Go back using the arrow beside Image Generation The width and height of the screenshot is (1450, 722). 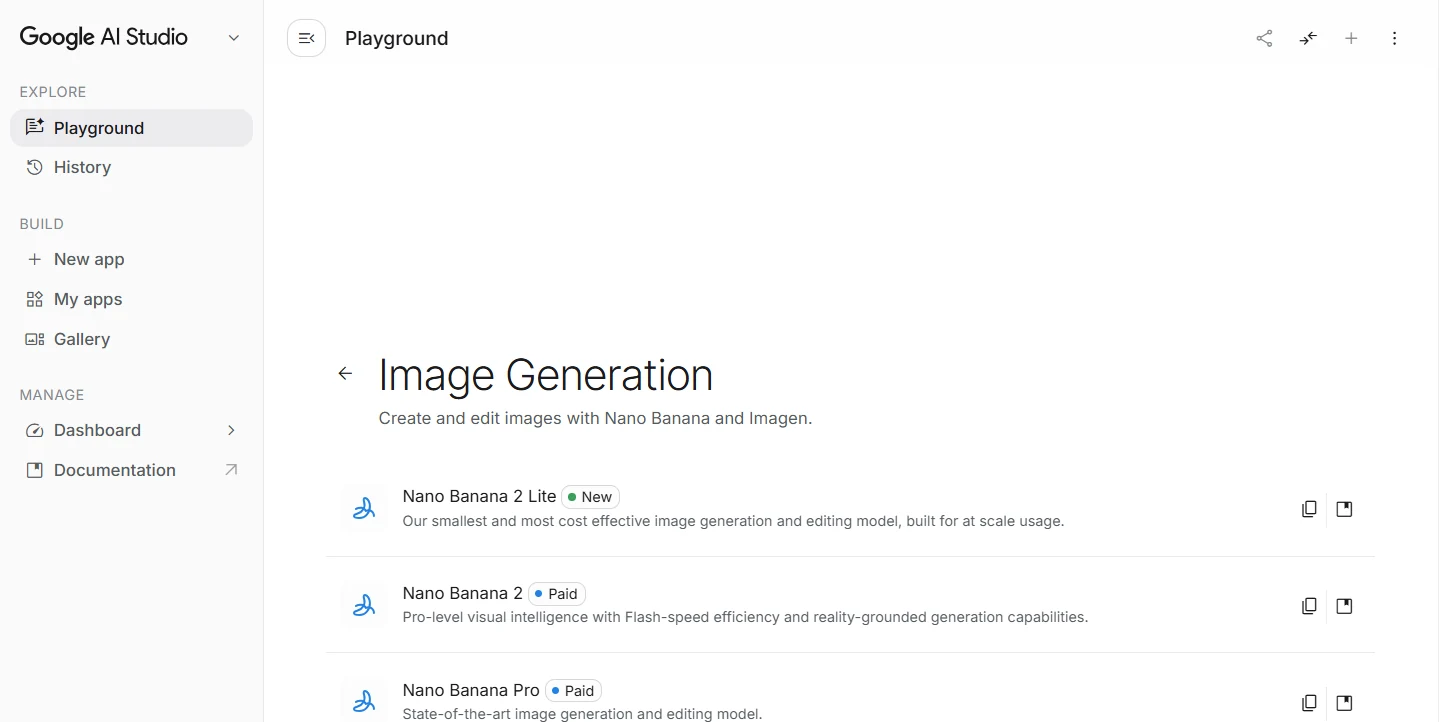pos(345,373)
